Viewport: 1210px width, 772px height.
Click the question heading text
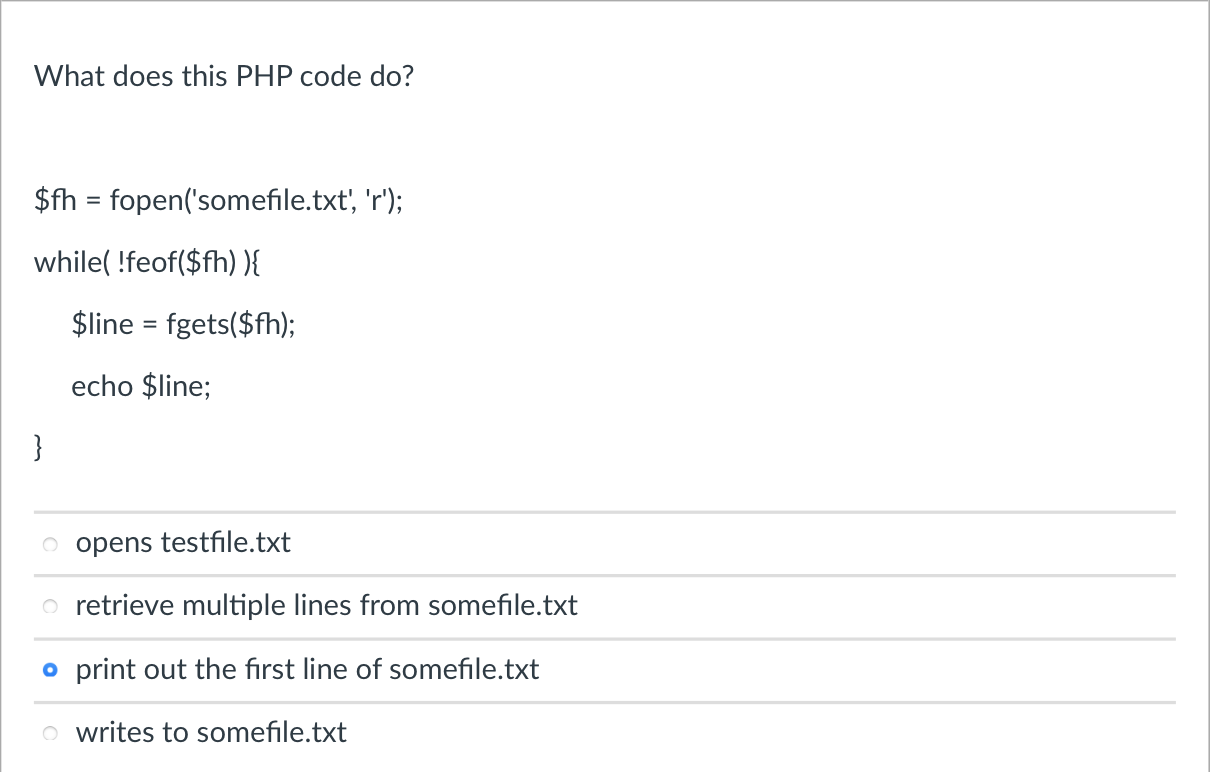coord(224,76)
